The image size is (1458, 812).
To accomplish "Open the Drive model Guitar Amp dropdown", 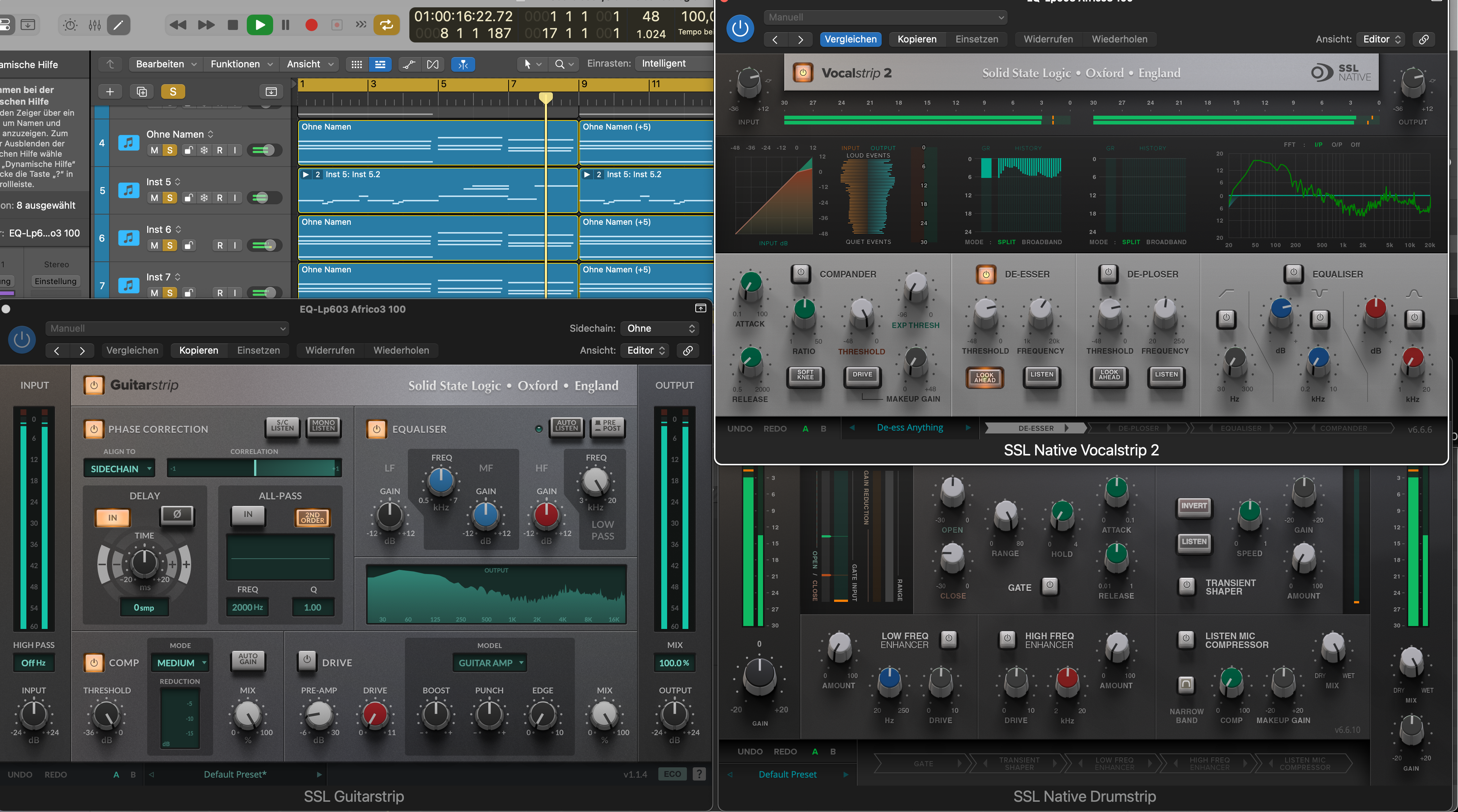I will (490, 663).
